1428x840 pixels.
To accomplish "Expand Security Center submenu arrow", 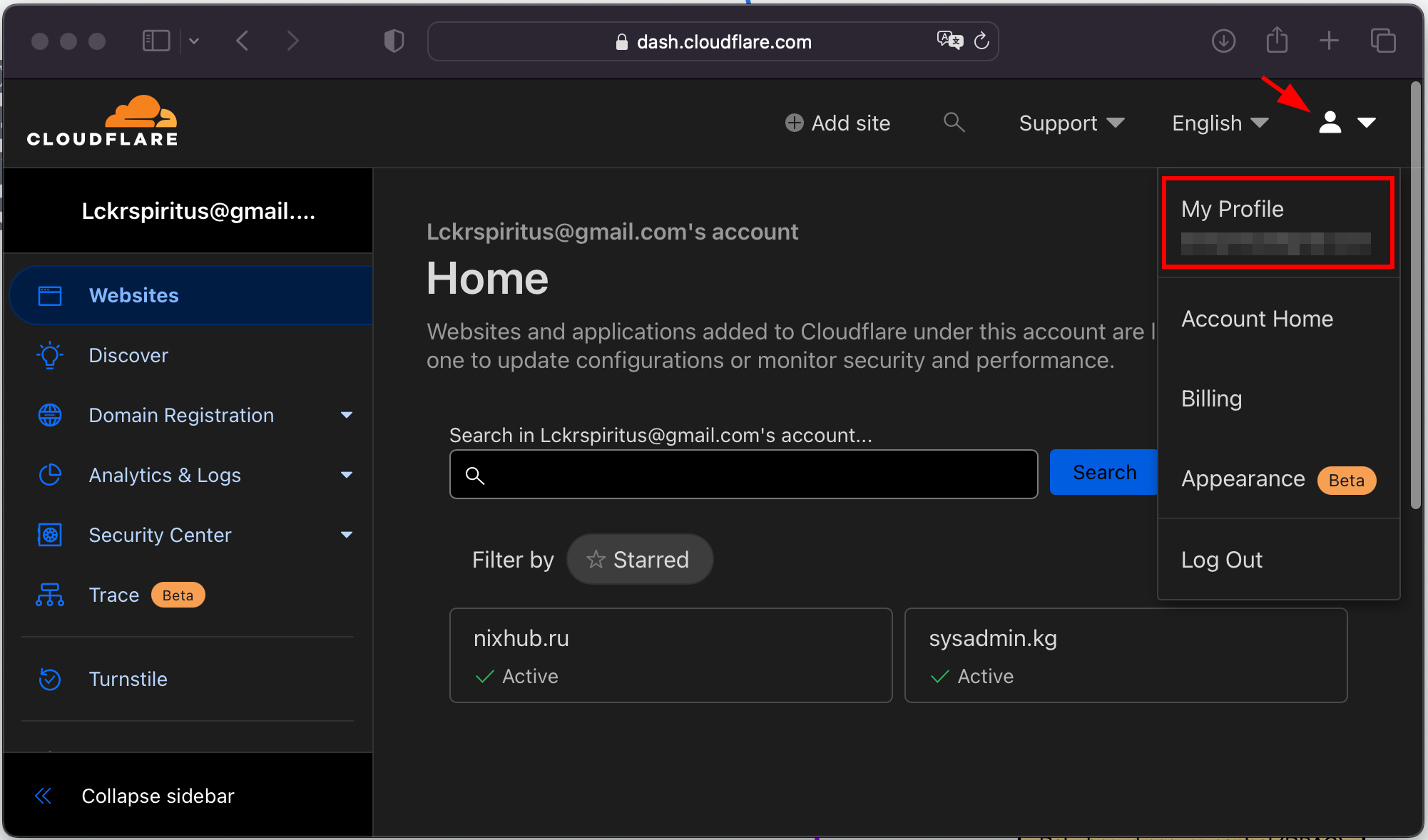I will coord(347,535).
